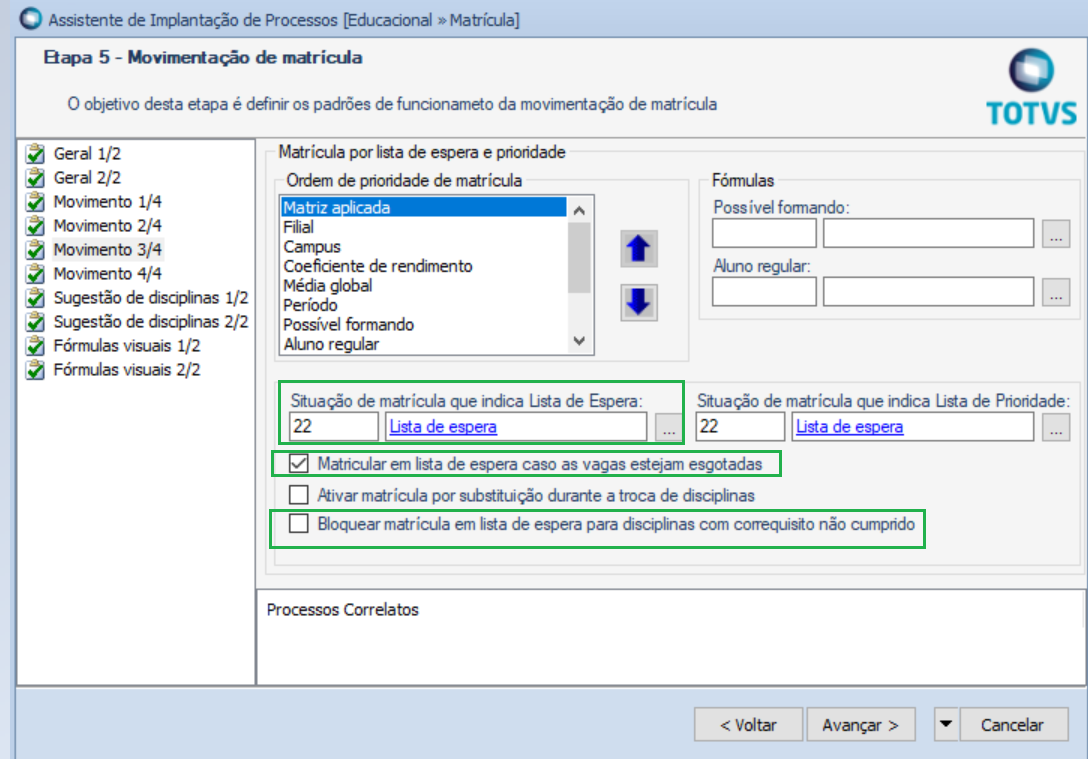This screenshot has height=759, width=1088.
Task: Click check icon beside Fórmulas visuais 1/2
Action: click(x=35, y=346)
